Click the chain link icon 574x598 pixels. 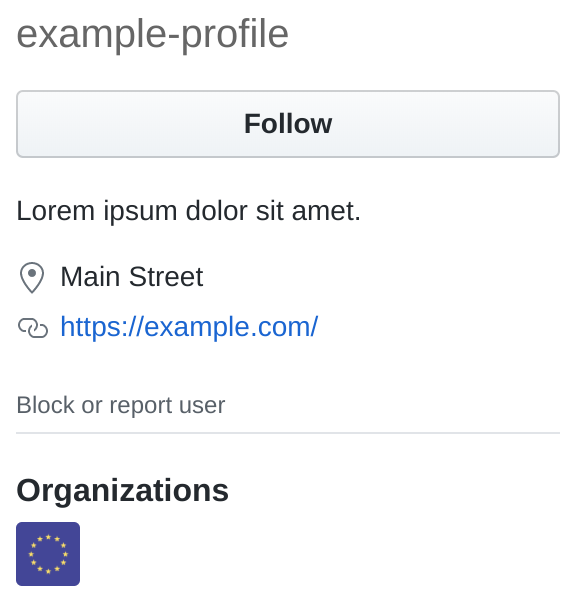[x=33, y=328]
